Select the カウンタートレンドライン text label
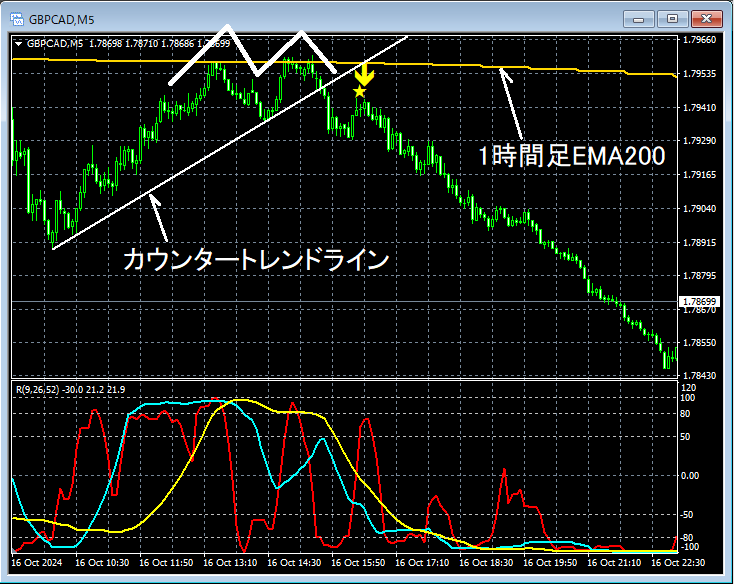The height and width of the screenshot is (584, 735). [256, 259]
